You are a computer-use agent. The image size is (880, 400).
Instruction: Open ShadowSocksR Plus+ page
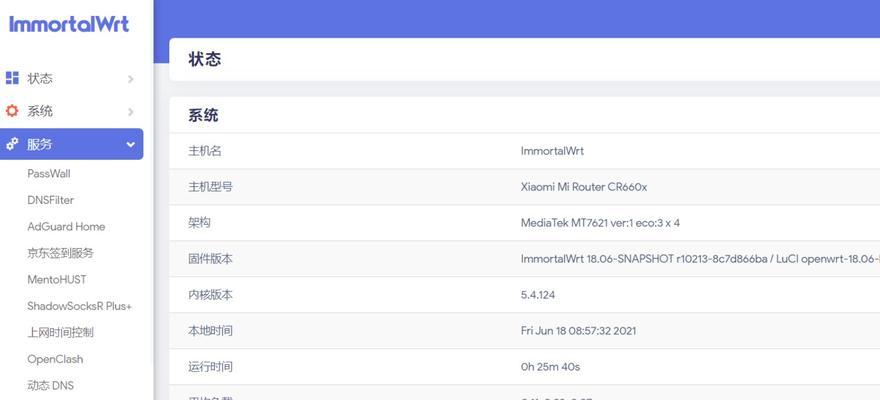(x=79, y=306)
